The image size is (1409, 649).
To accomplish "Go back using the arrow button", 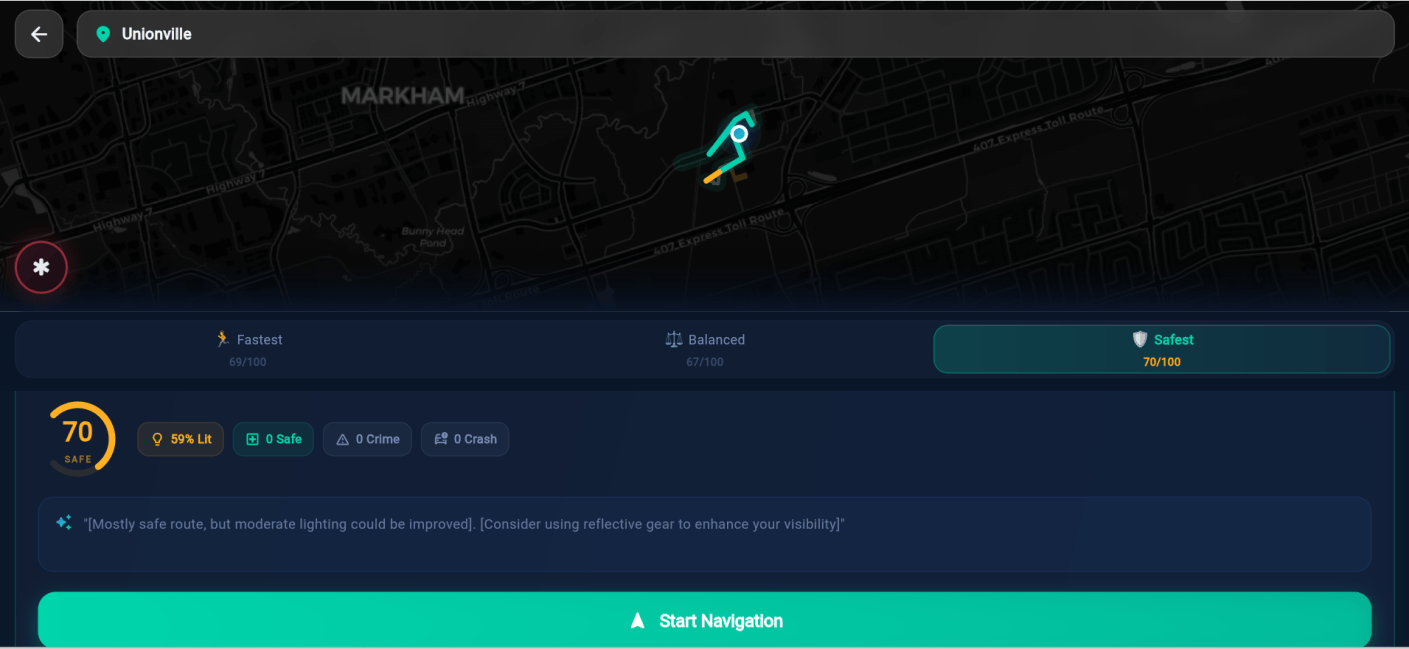I will [39, 34].
